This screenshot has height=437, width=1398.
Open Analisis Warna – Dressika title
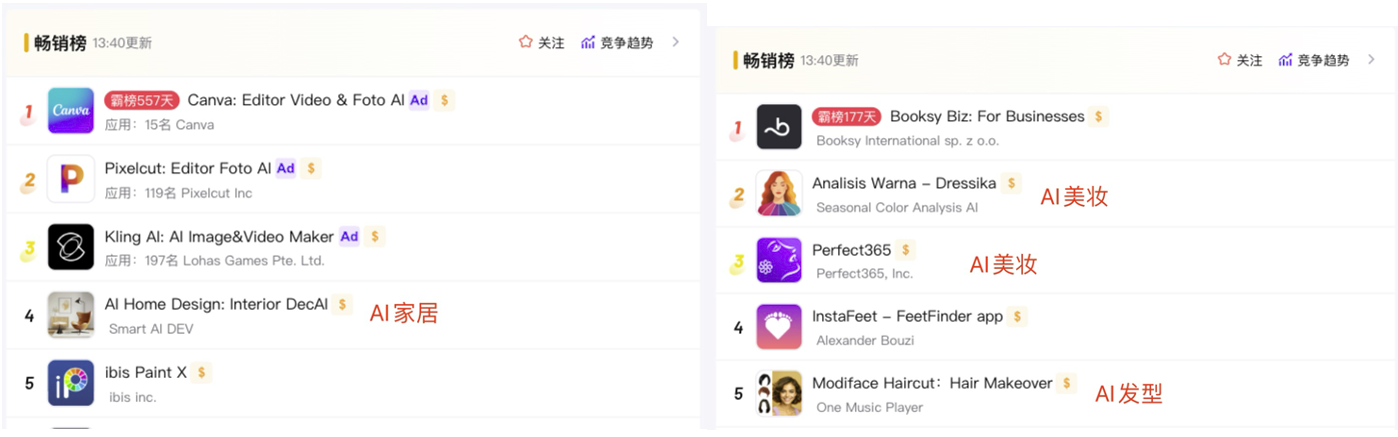click(904, 183)
